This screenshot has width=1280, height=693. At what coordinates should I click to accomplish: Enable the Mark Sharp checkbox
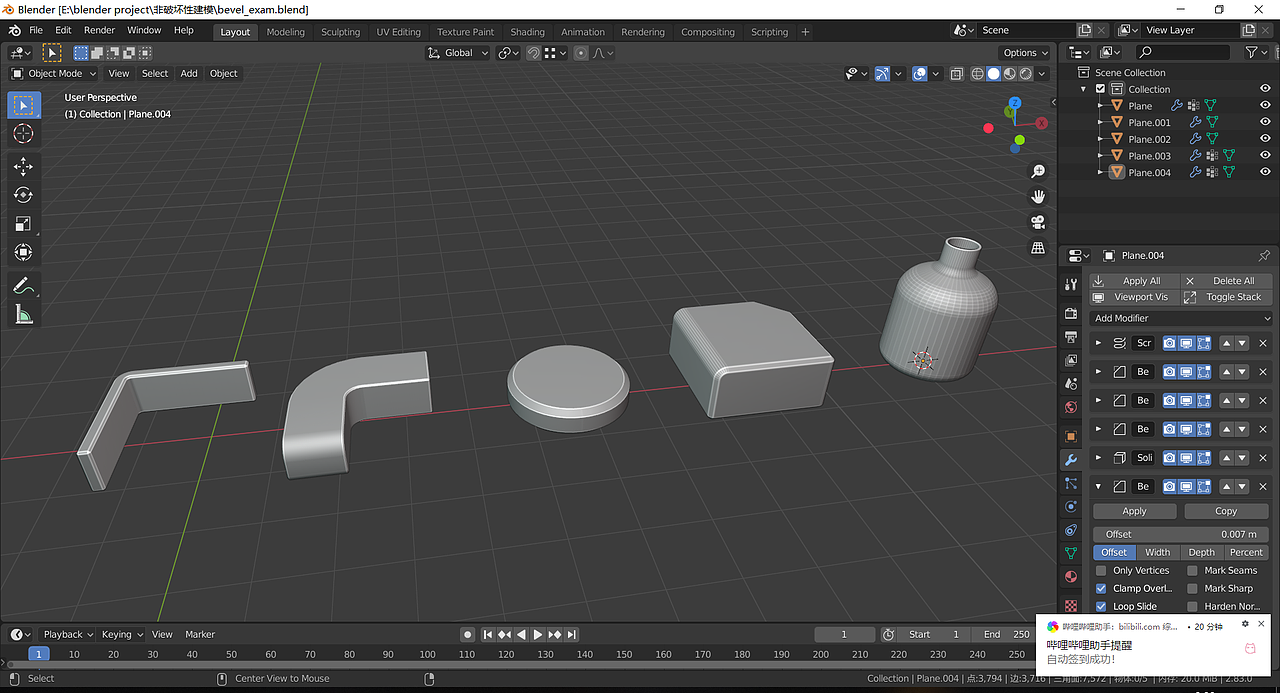point(1192,588)
